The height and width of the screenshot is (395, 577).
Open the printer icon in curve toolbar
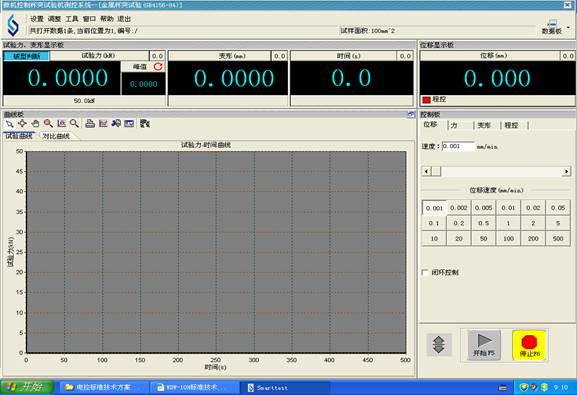90,124
